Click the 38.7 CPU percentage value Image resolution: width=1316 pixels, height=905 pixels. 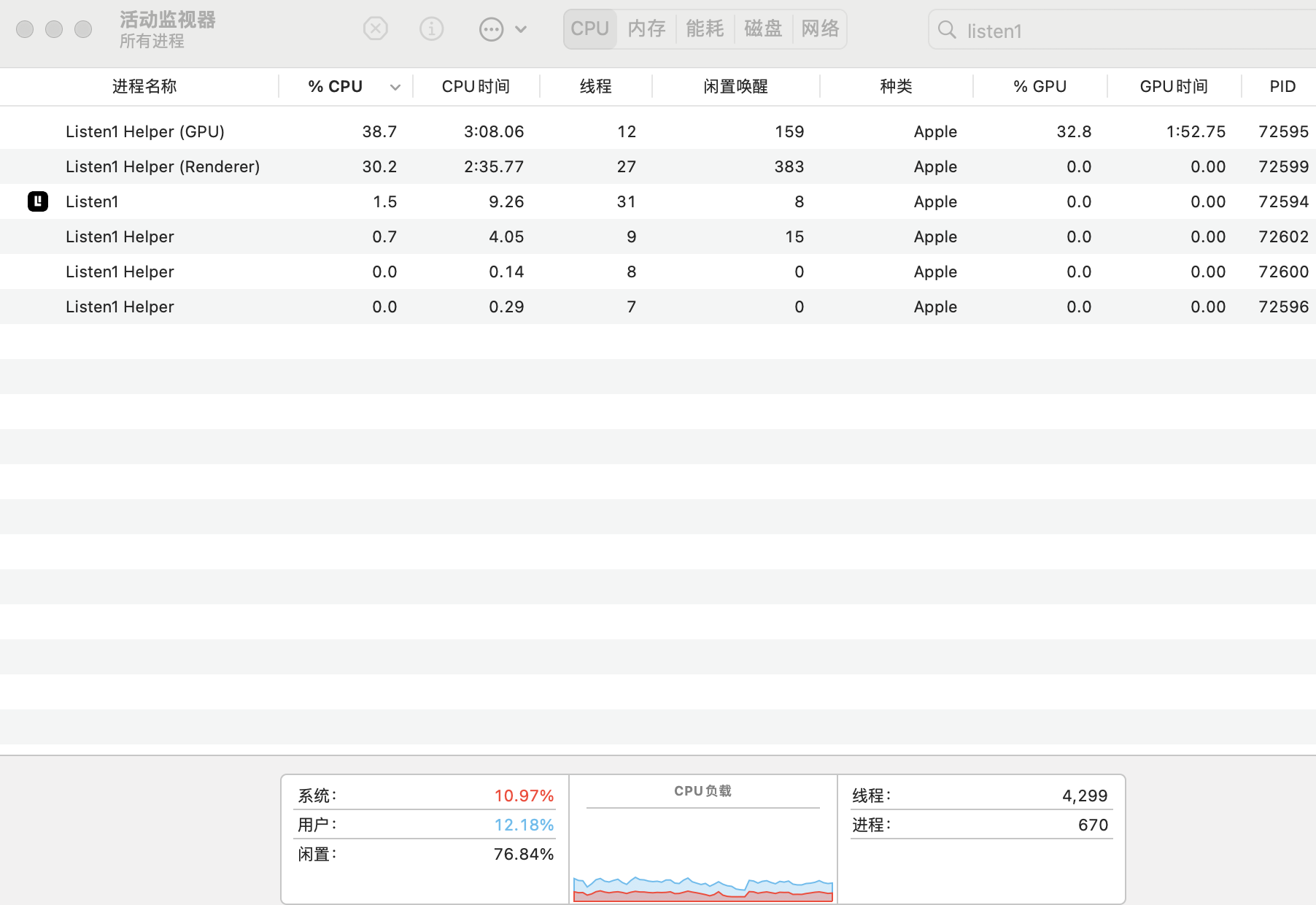(379, 131)
